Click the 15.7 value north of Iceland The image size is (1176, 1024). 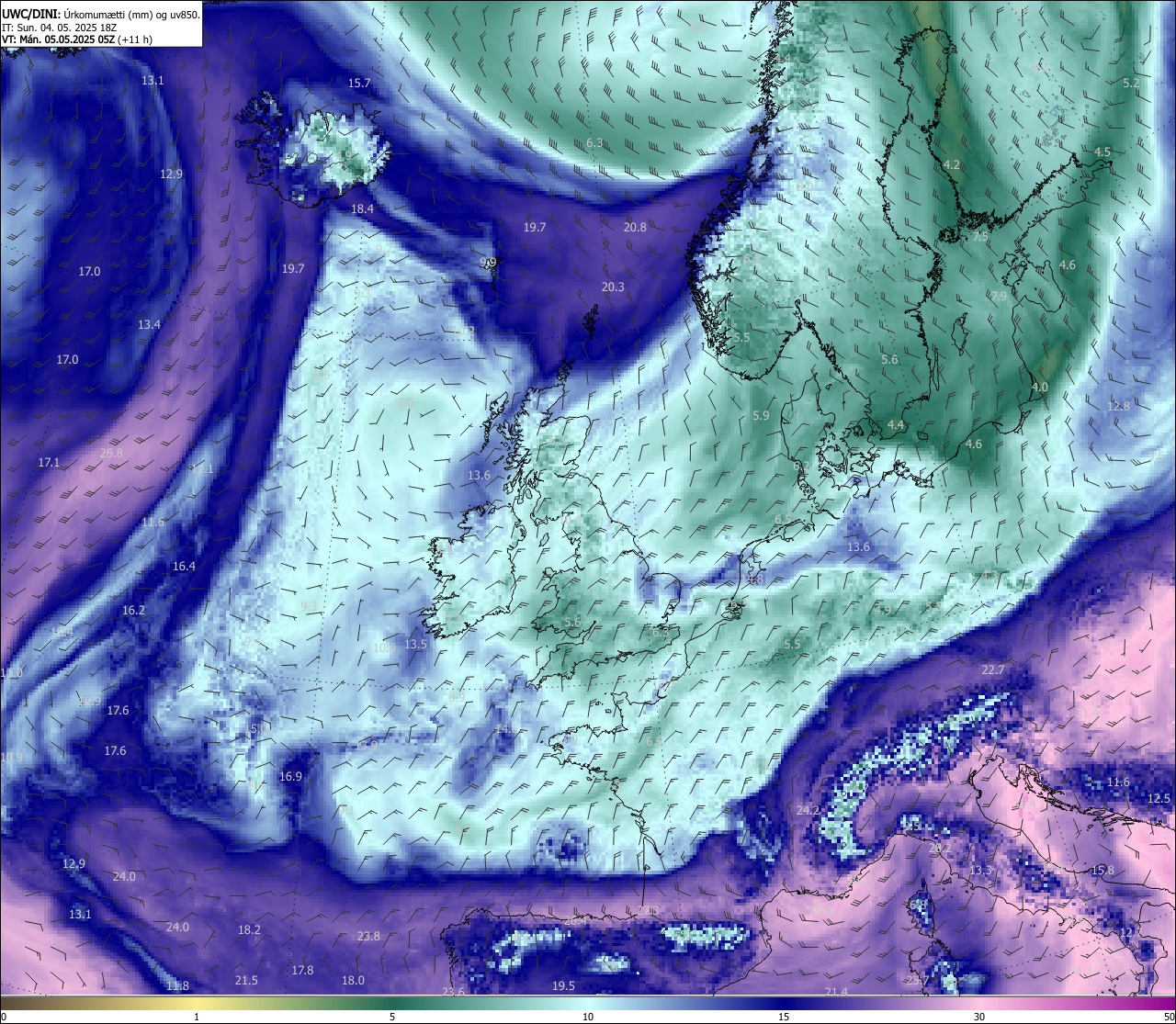(359, 84)
